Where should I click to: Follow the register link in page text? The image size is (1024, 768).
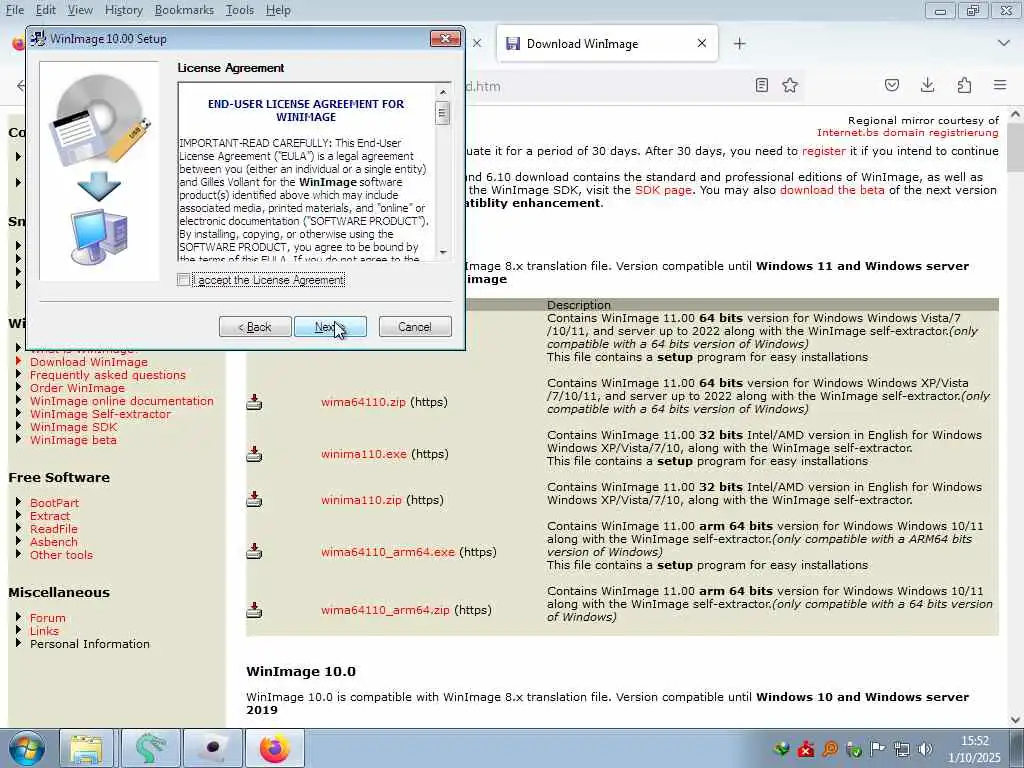click(x=824, y=151)
